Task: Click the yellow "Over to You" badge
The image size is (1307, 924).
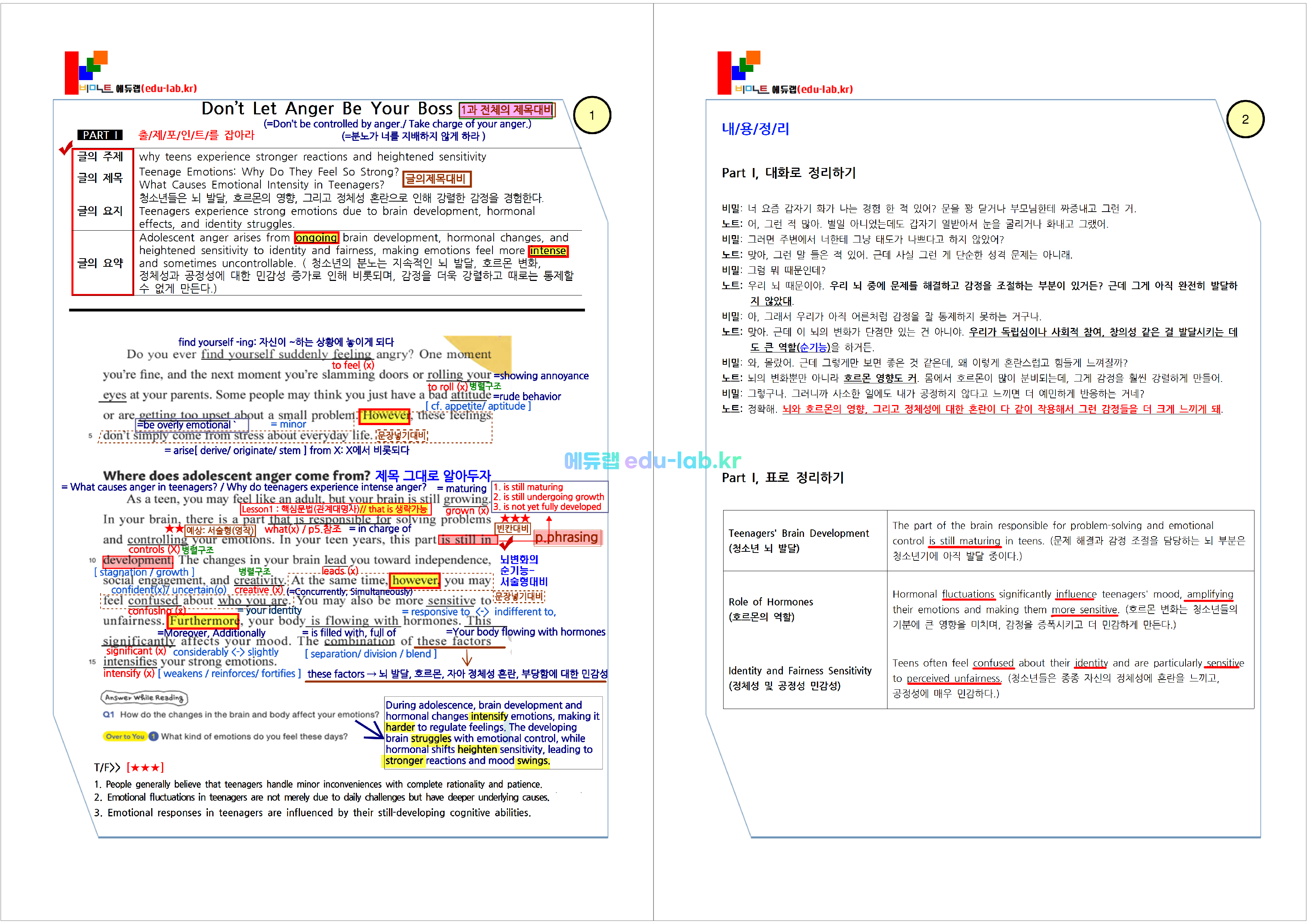Action: [125, 736]
